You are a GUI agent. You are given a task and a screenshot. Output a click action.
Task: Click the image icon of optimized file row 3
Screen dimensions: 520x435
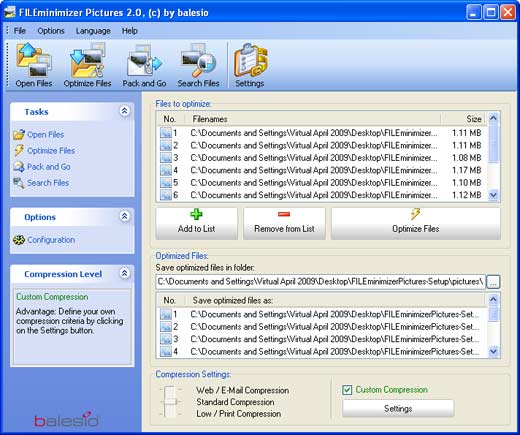pos(166,339)
